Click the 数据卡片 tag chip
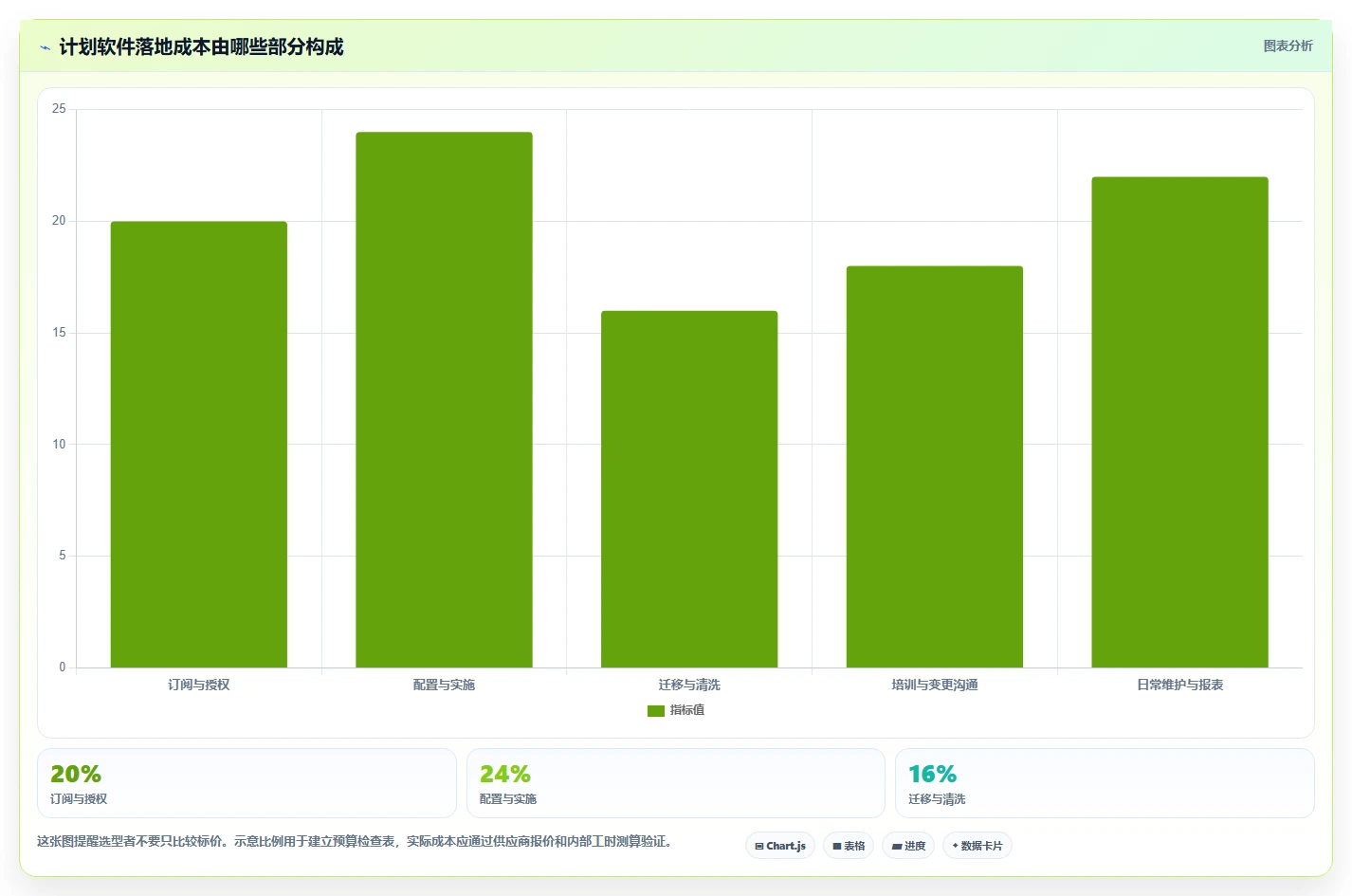Viewport: 1352px width, 896px height. point(977,846)
